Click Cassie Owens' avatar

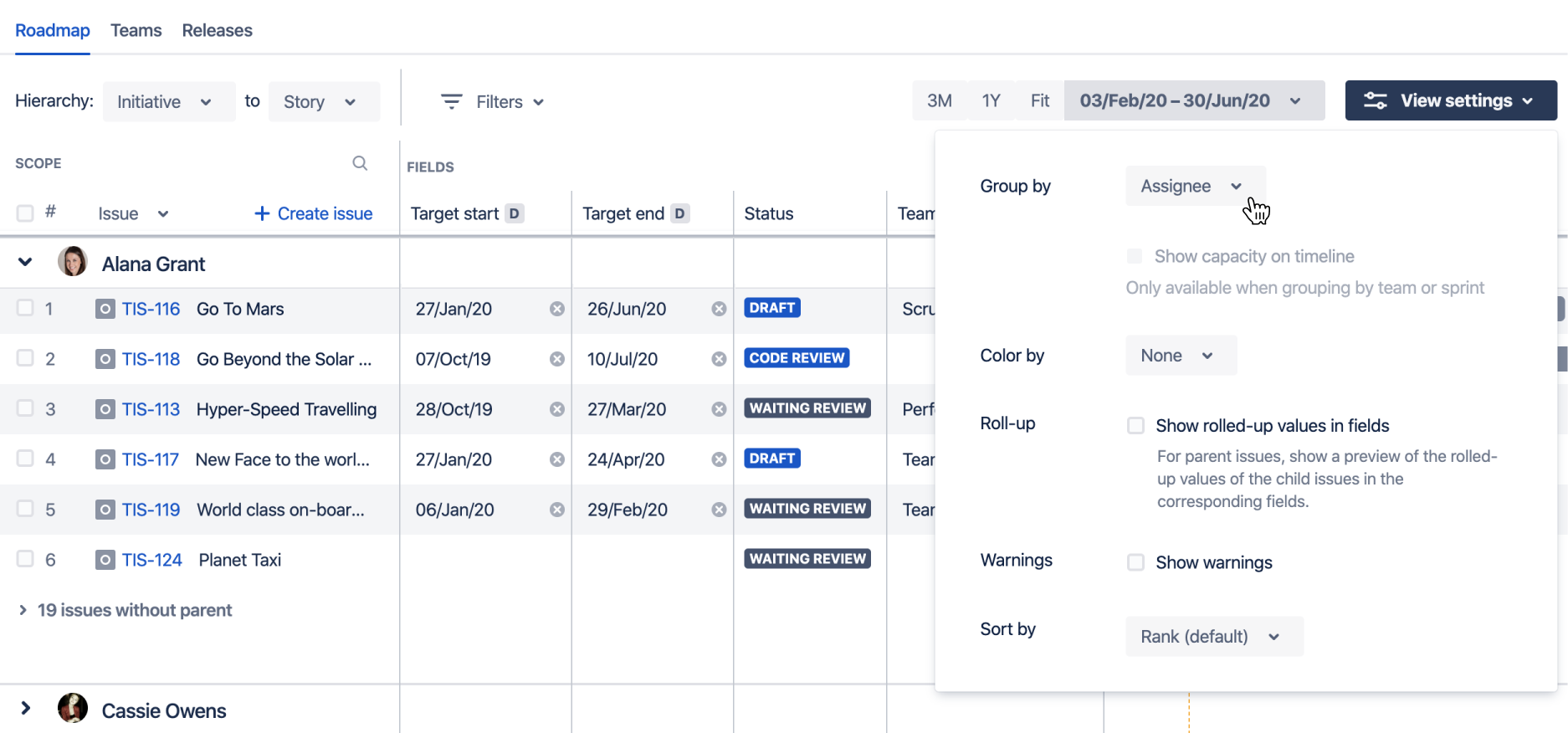(73, 709)
